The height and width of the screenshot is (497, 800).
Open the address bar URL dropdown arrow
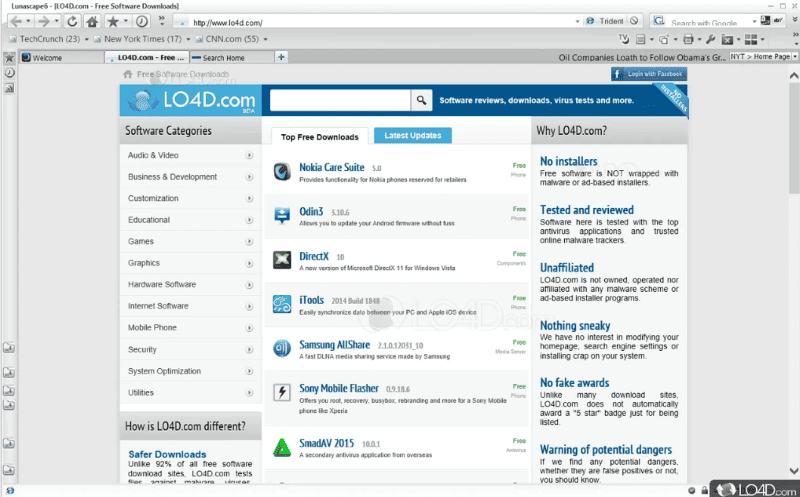point(577,21)
